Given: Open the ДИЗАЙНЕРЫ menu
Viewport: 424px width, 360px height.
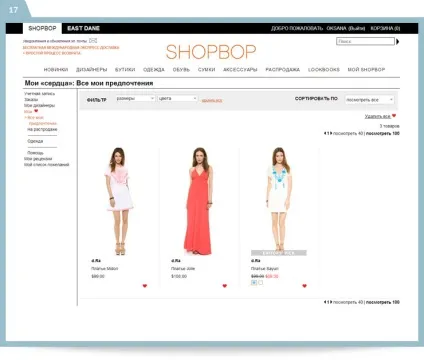Looking at the screenshot, I should pyautogui.click(x=92, y=70).
